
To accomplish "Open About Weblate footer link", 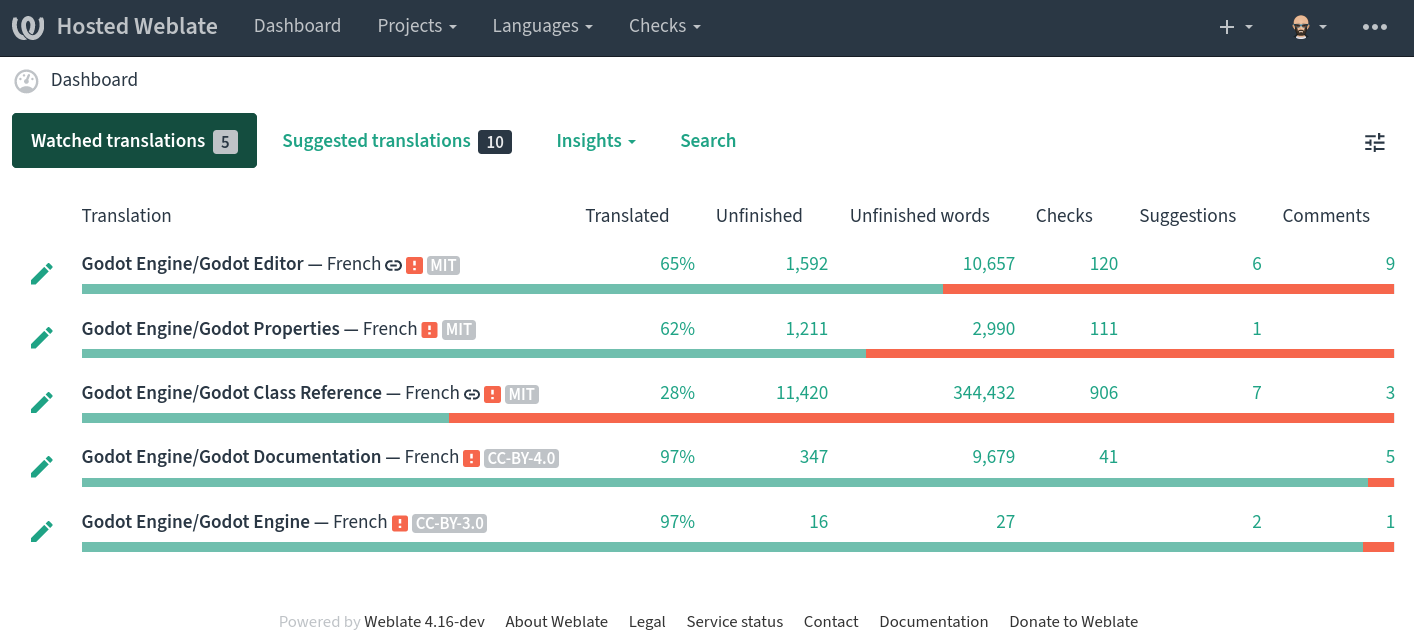I will [x=556, y=622].
